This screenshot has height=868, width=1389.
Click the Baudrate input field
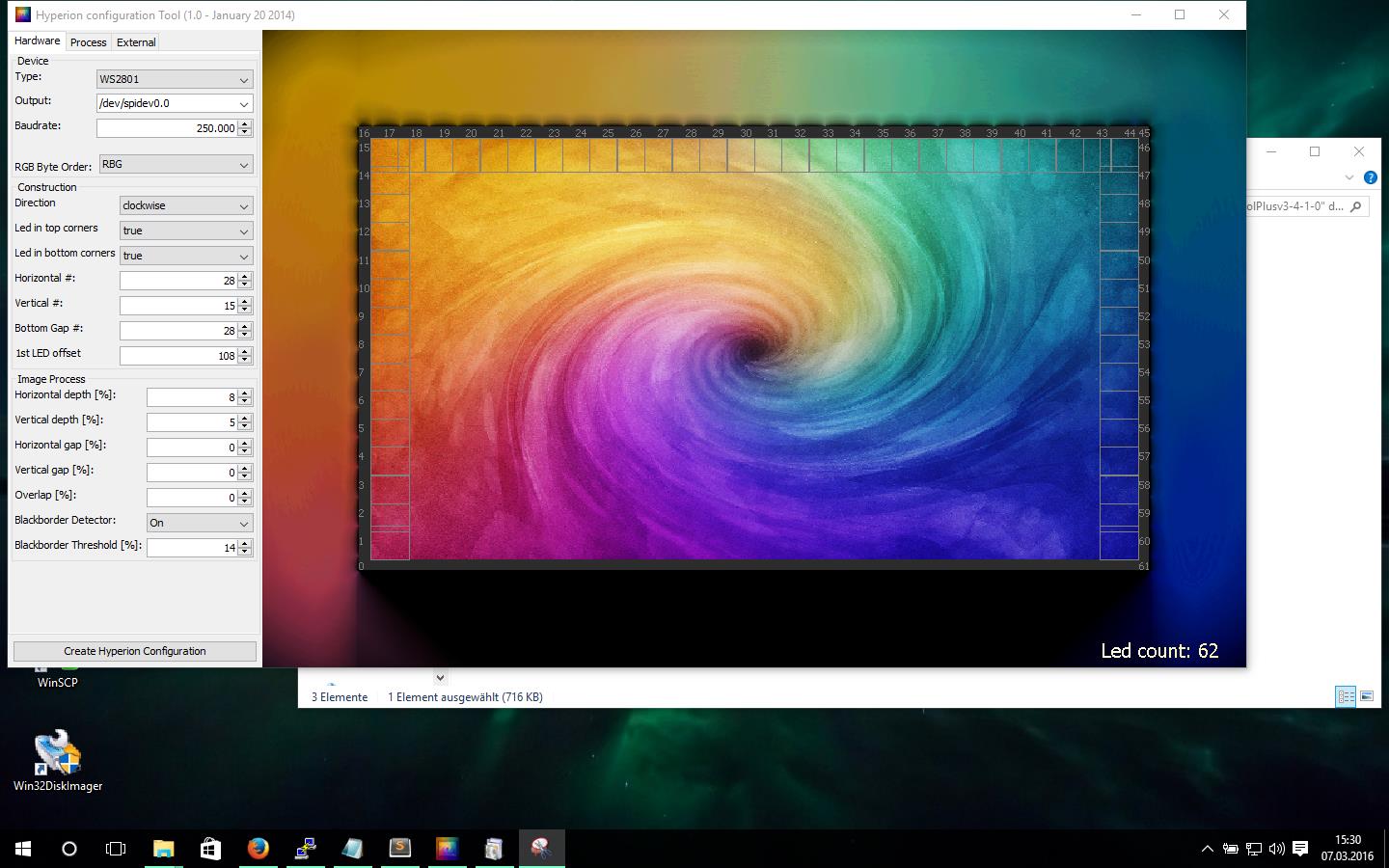(167, 127)
